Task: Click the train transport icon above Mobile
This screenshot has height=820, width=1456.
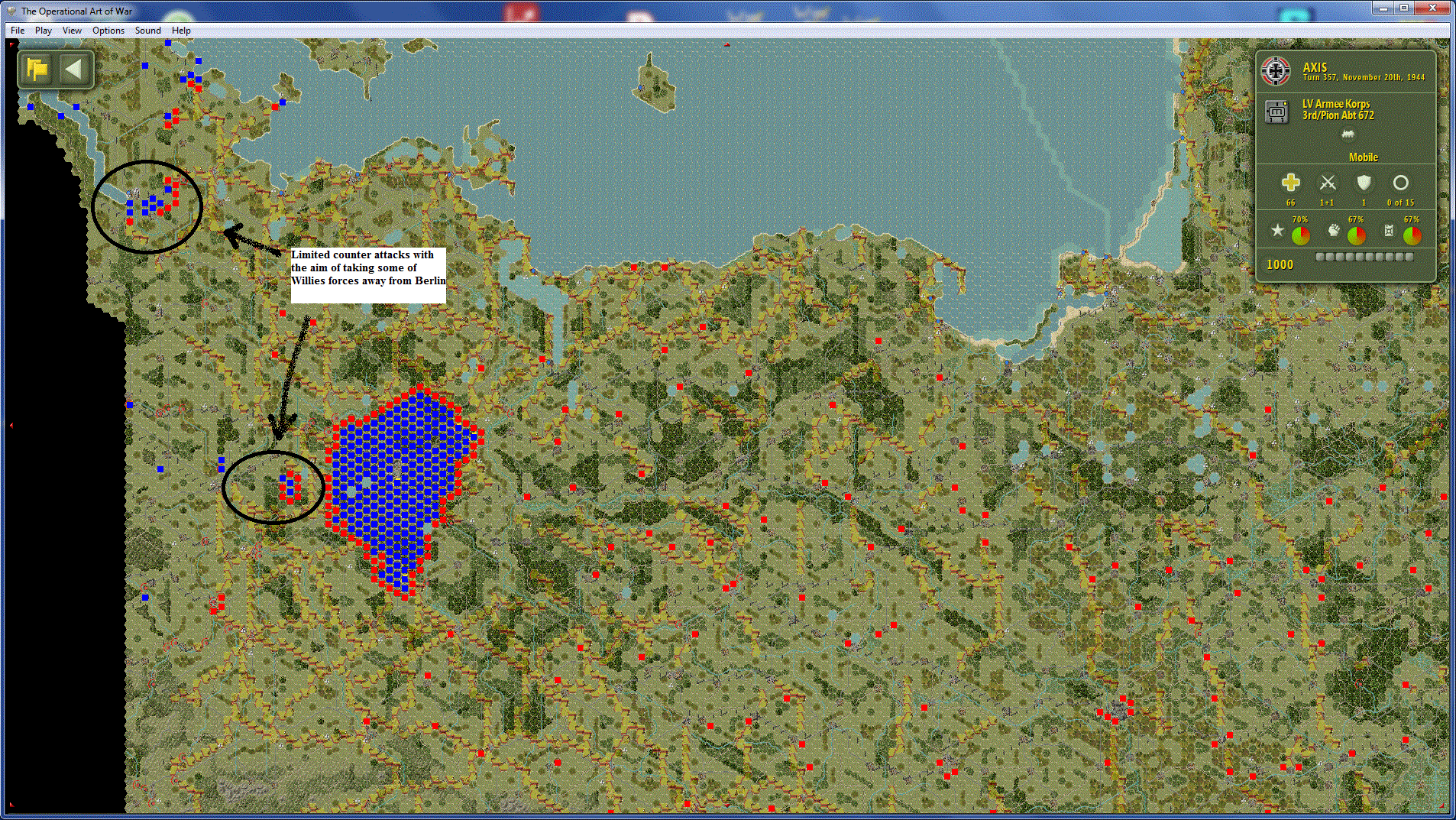Action: [x=1348, y=135]
